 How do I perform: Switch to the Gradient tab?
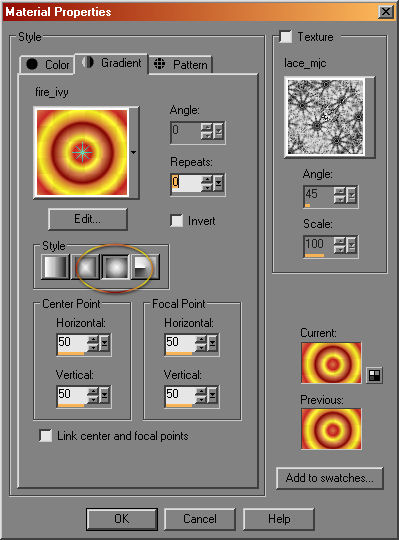(112, 63)
